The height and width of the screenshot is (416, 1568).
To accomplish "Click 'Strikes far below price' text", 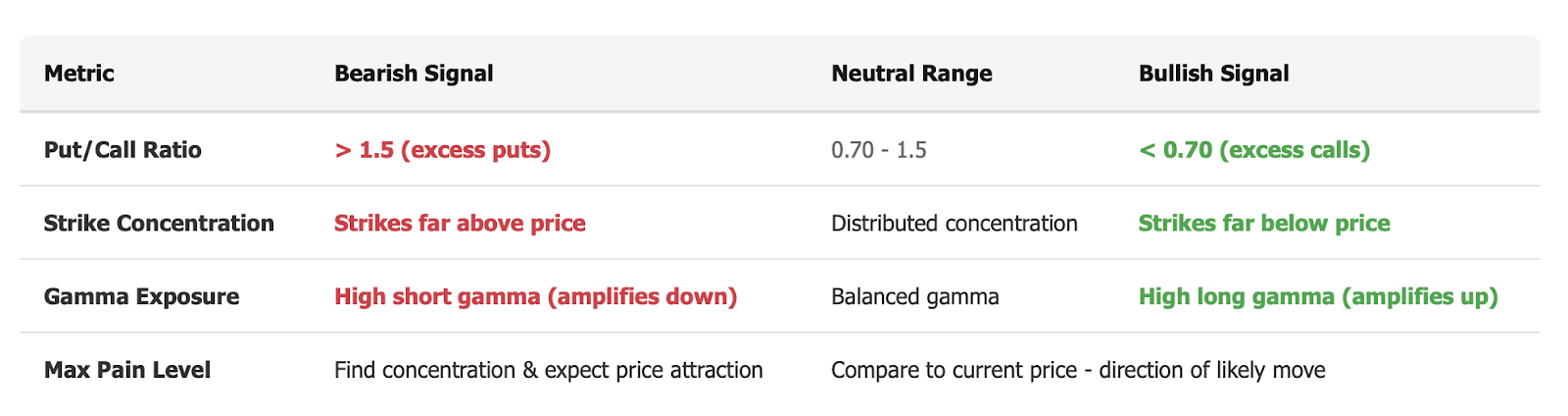I will click(x=1264, y=224).
